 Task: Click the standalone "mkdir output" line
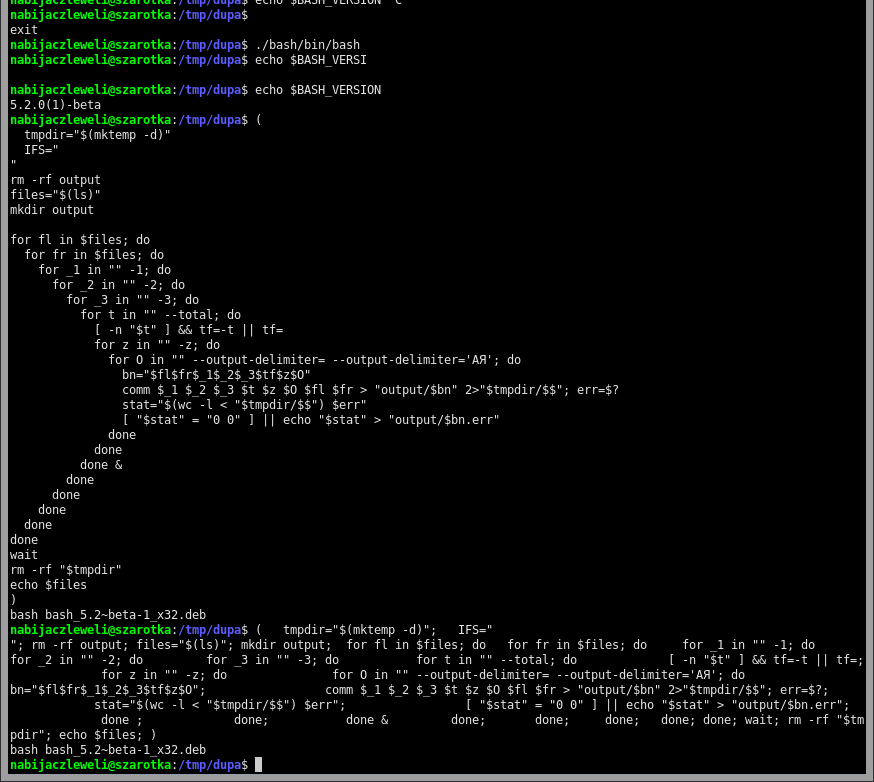[x=52, y=210]
